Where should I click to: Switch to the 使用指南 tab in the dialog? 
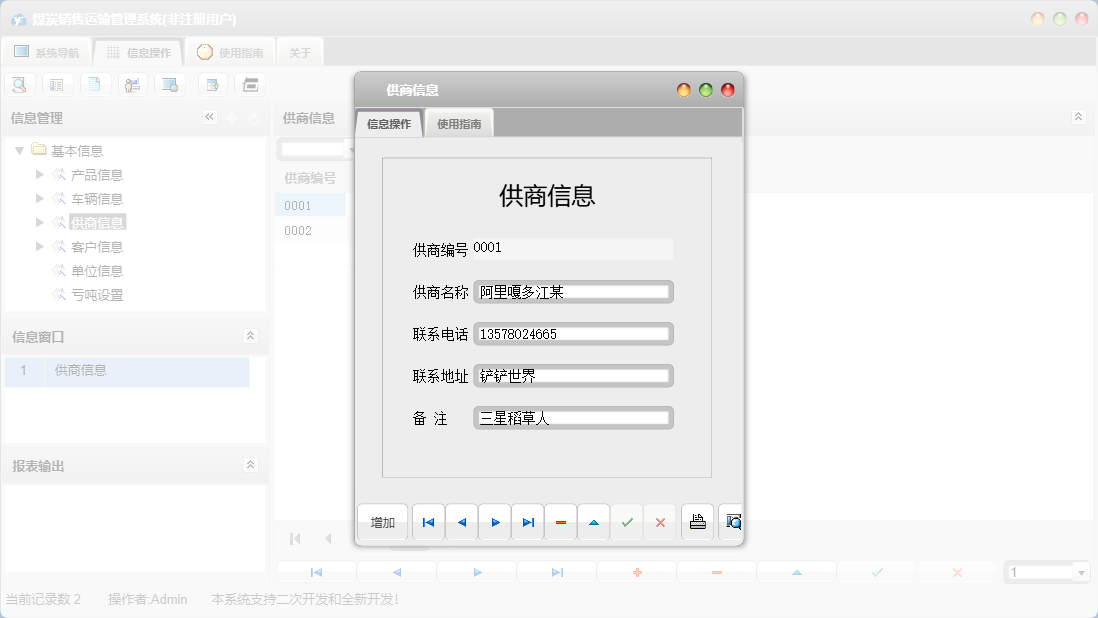click(x=459, y=122)
